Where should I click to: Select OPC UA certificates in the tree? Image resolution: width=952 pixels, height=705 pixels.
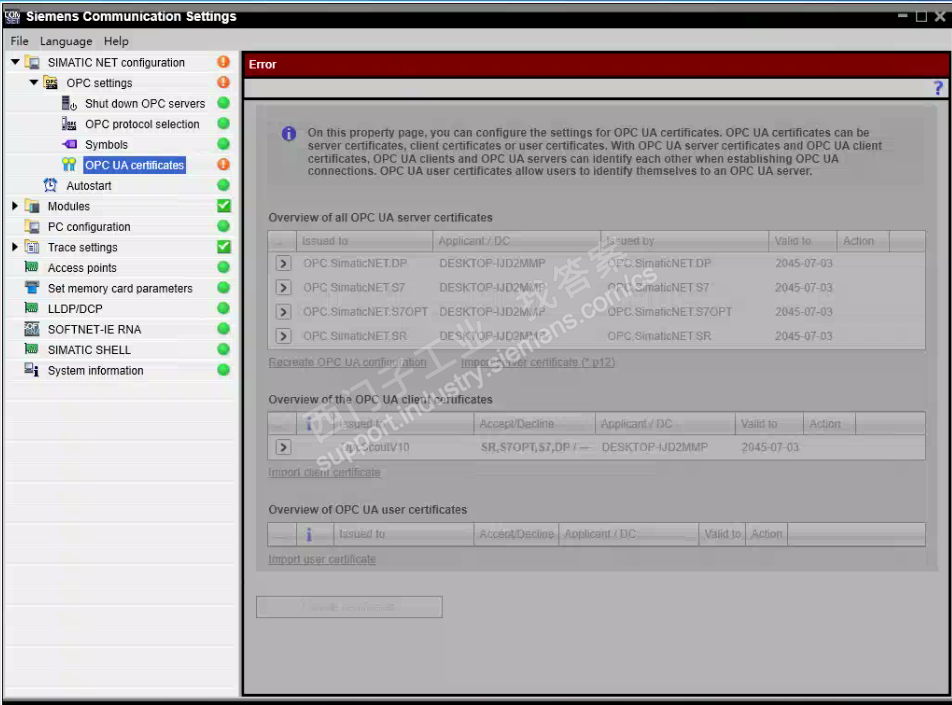tap(134, 165)
